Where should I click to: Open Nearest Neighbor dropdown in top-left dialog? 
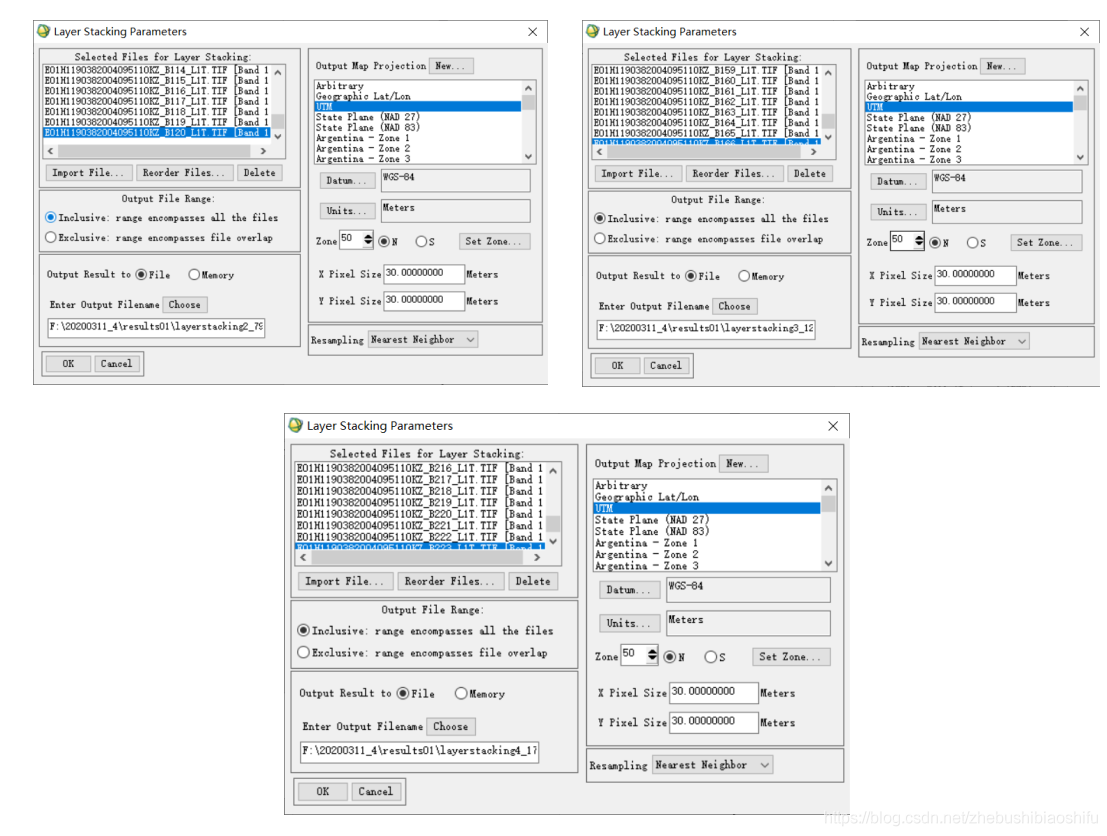coord(423,340)
